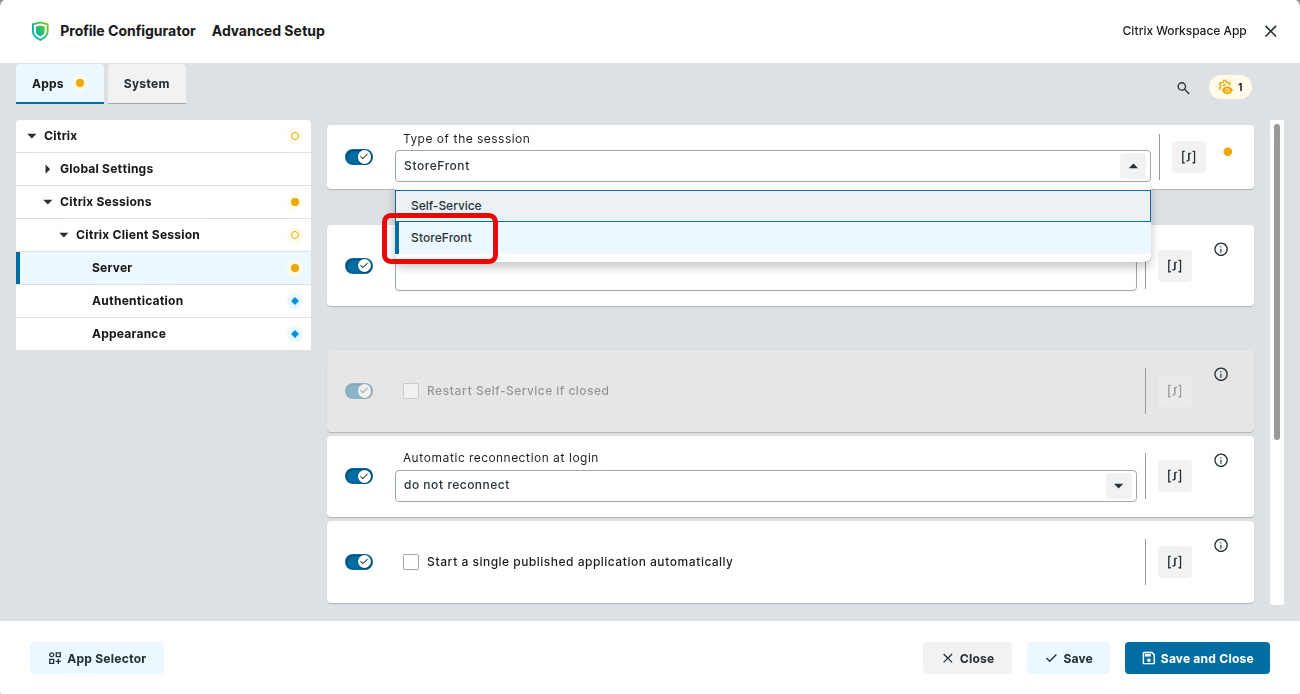Click variable button for Type of the session
The height and width of the screenshot is (694, 1300).
pyautogui.click(x=1189, y=157)
